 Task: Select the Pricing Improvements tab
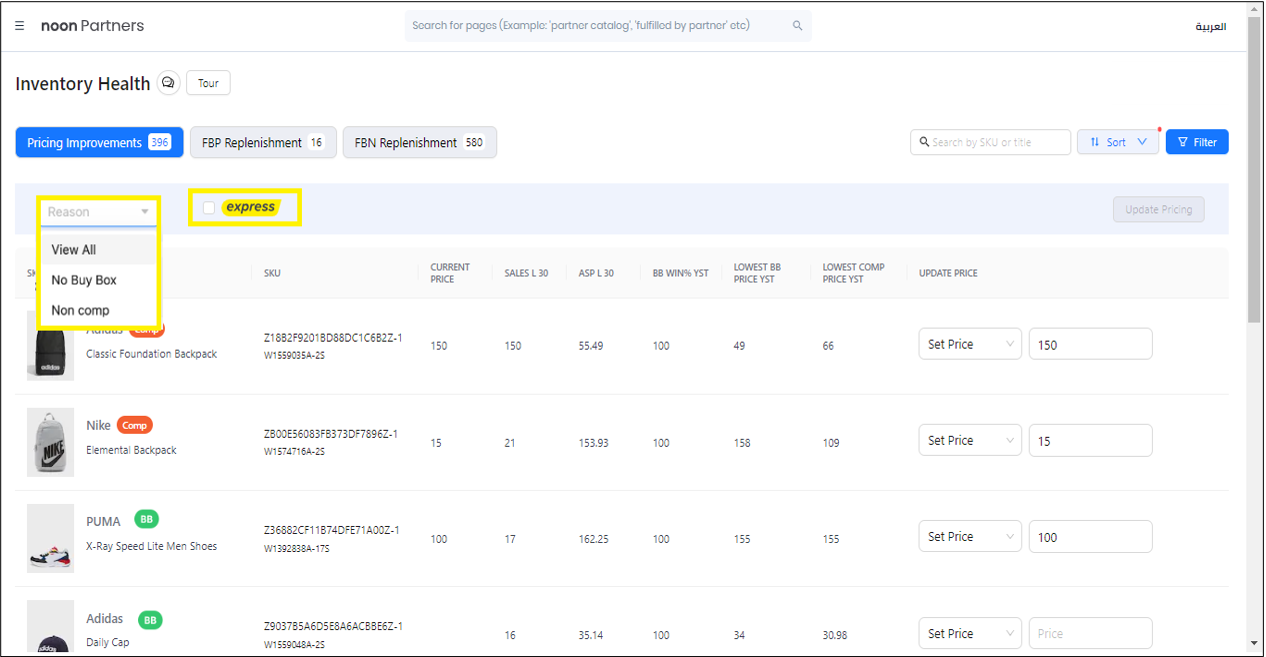pyautogui.click(x=99, y=142)
